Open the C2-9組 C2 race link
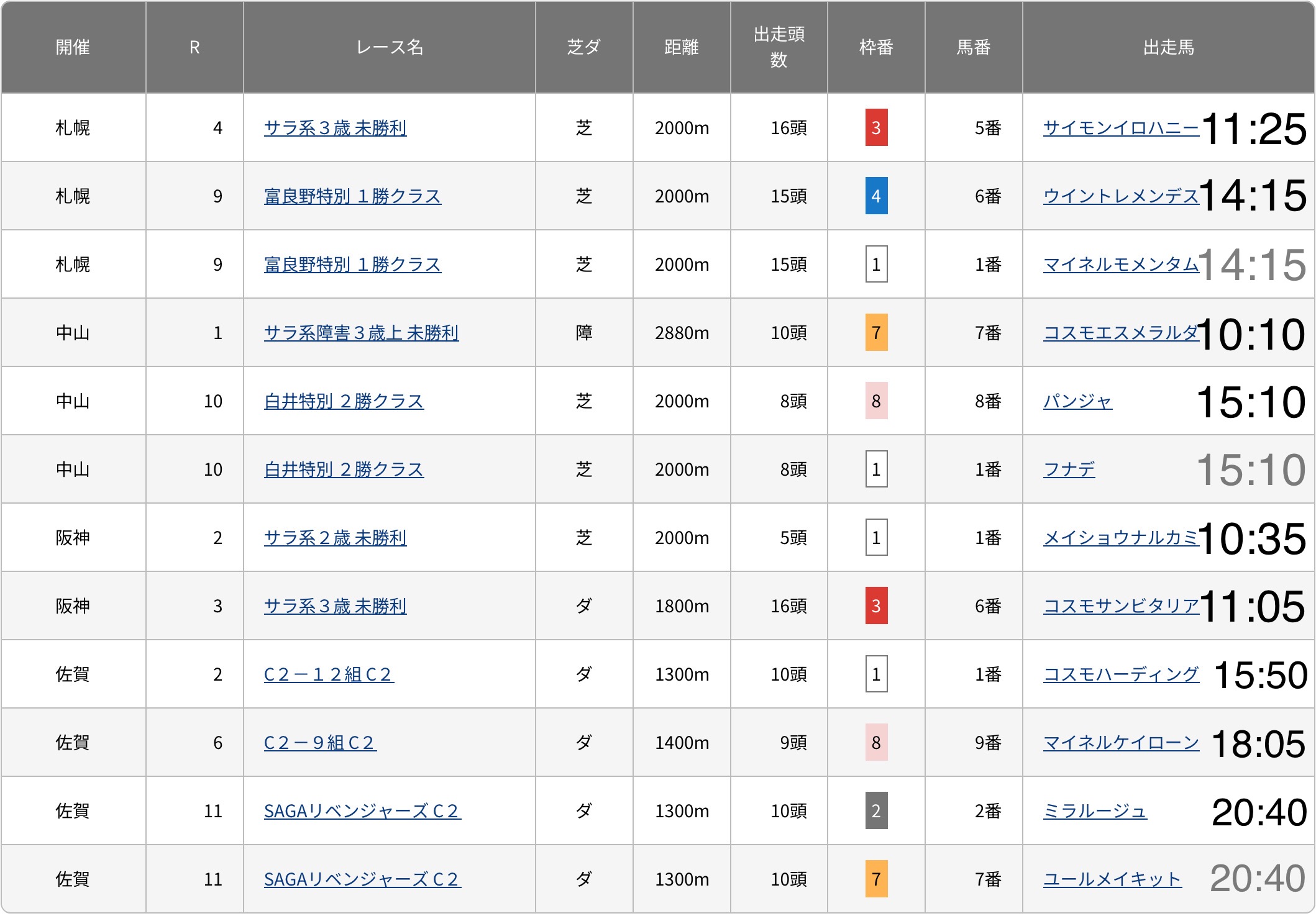 coord(320,743)
